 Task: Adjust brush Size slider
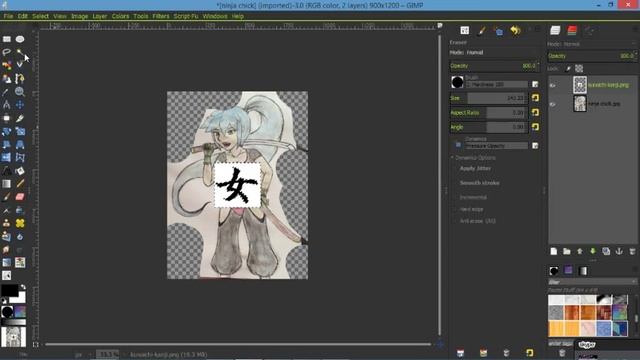[488, 98]
